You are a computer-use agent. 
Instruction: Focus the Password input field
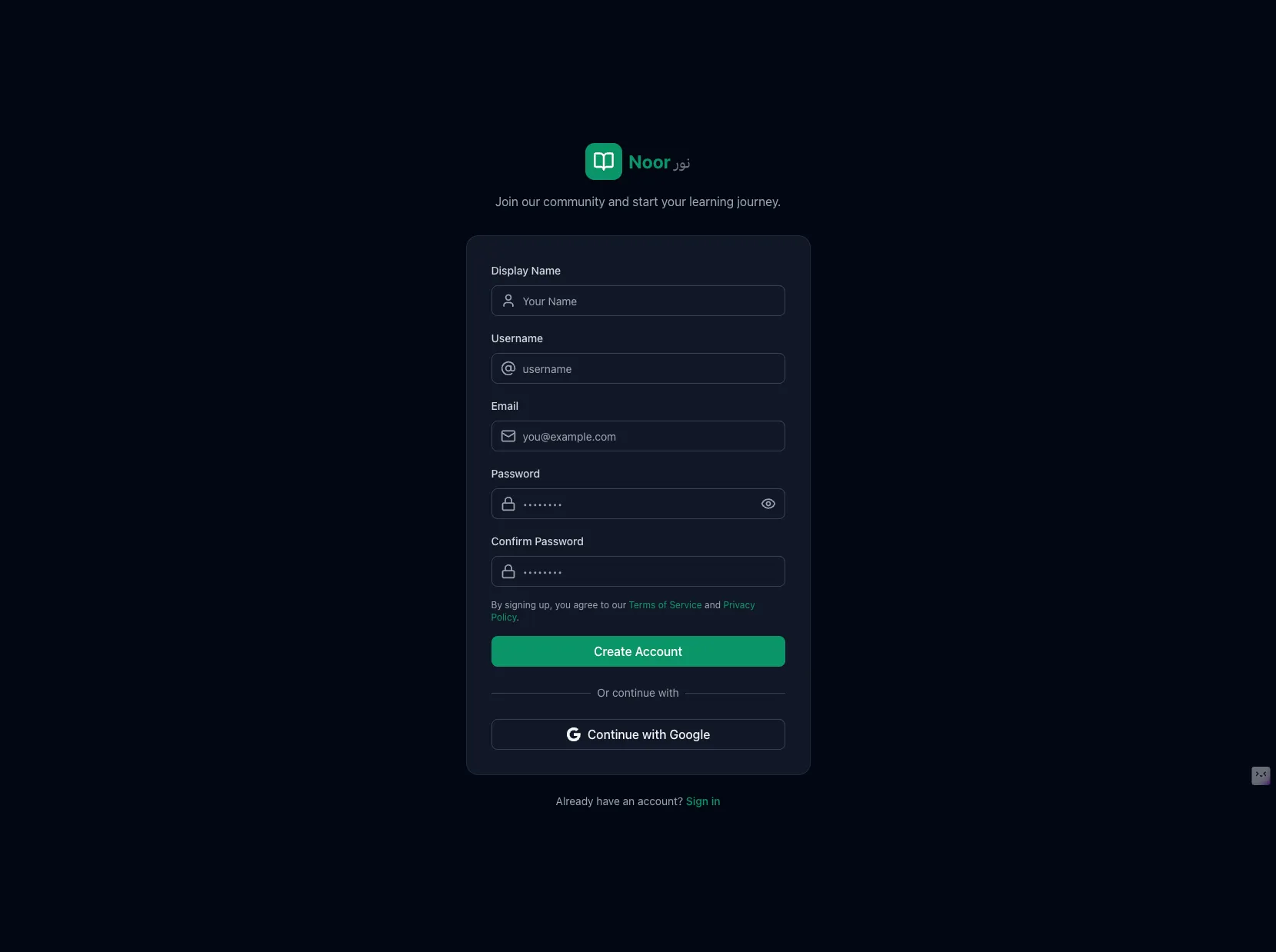click(638, 504)
